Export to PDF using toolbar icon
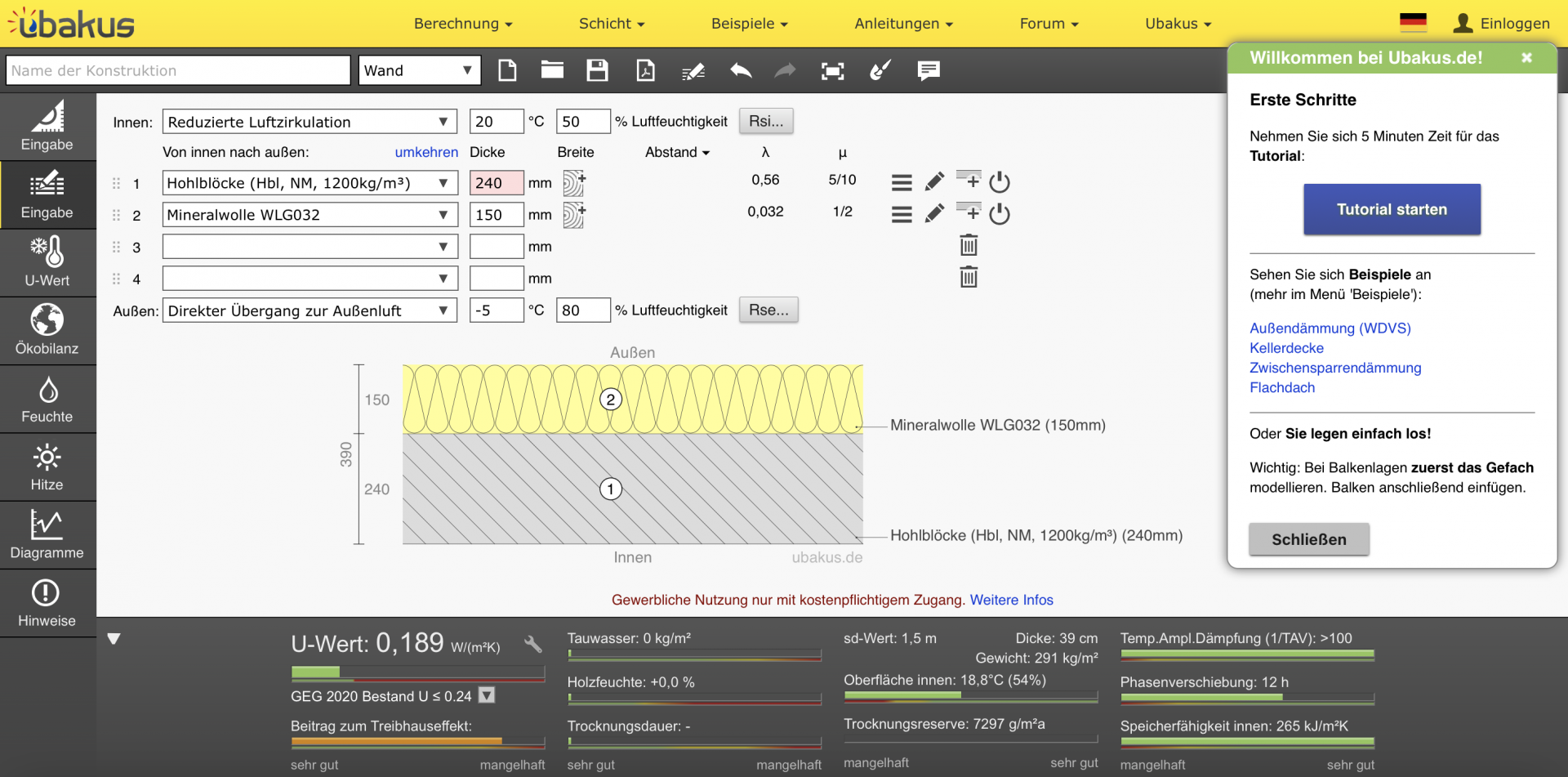 click(645, 70)
